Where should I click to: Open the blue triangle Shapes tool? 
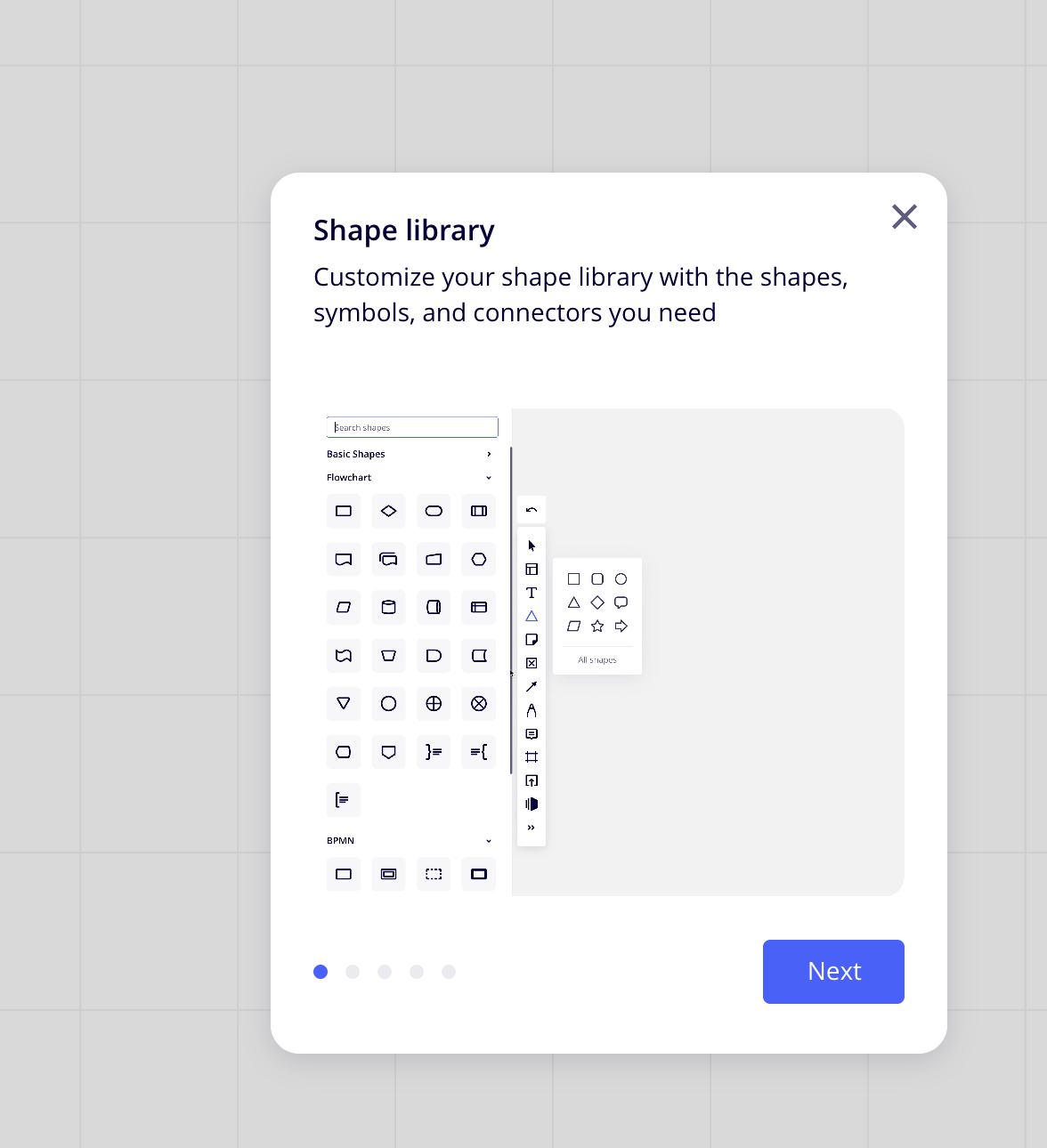tap(532, 616)
